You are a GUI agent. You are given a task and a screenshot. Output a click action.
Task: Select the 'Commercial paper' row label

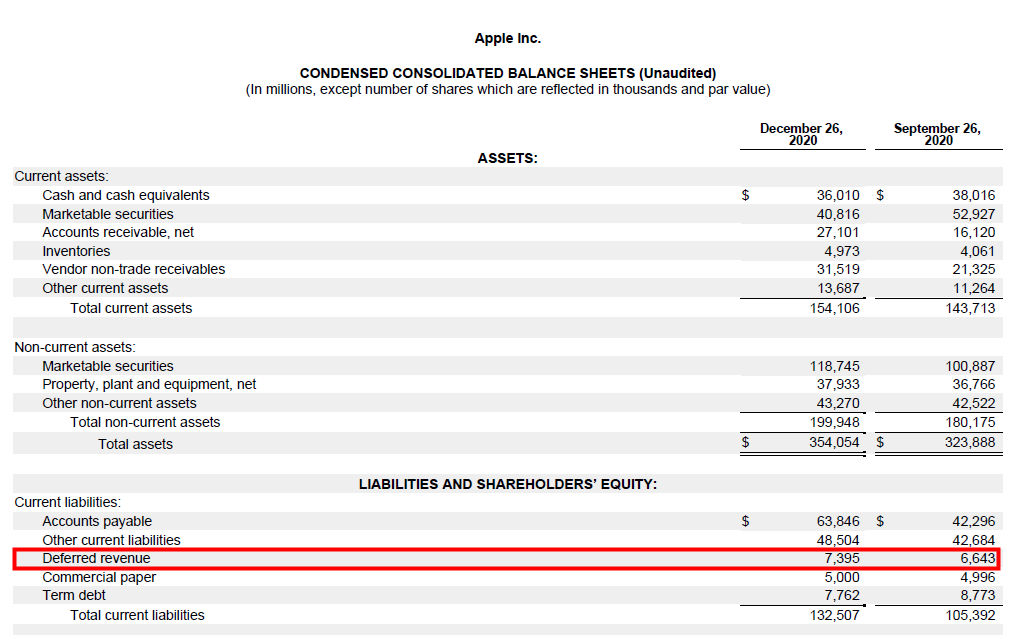(x=99, y=578)
